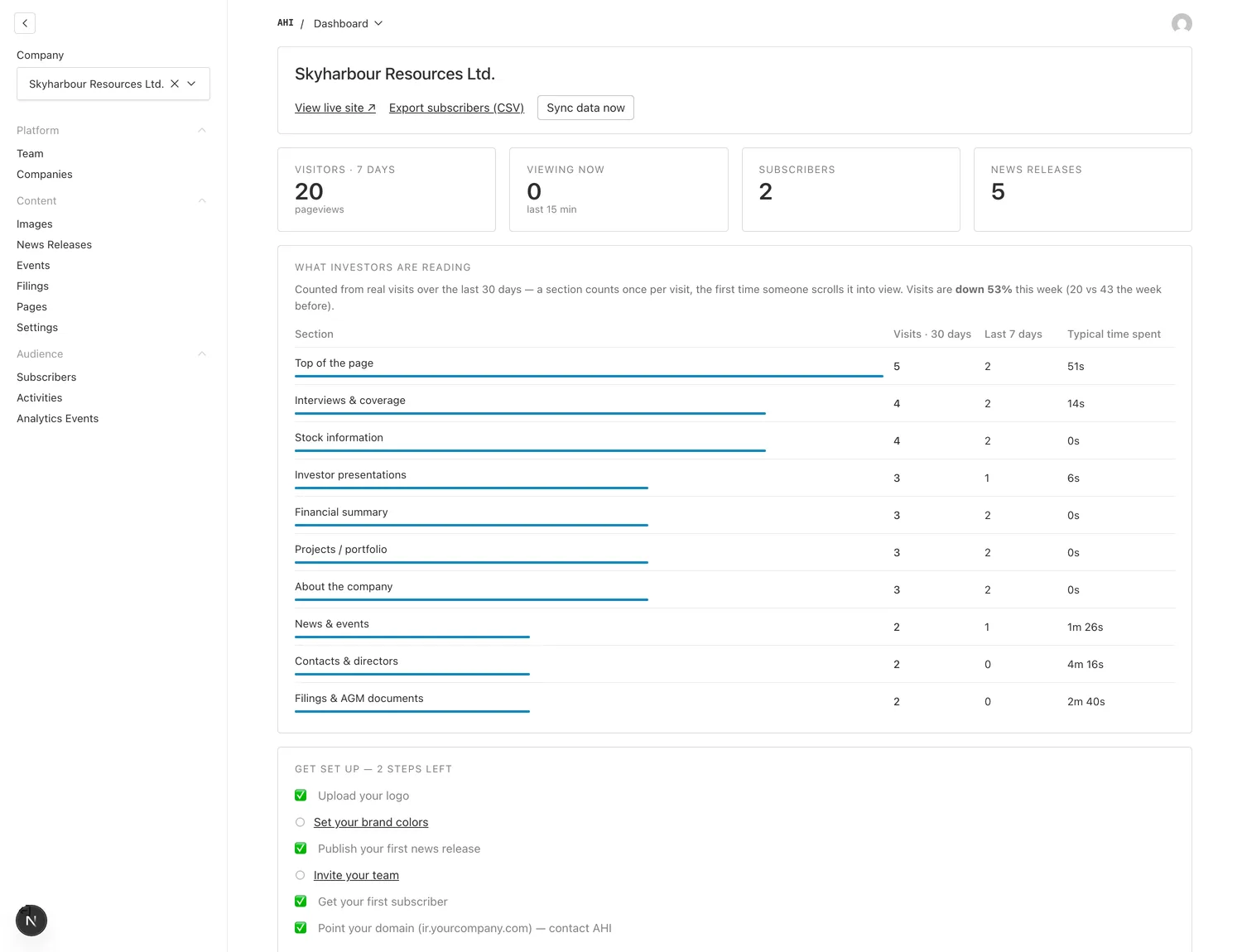Click the Interviews & coverage visits bar
Viewport: 1242px width, 952px height.
pyautogui.click(x=530, y=414)
